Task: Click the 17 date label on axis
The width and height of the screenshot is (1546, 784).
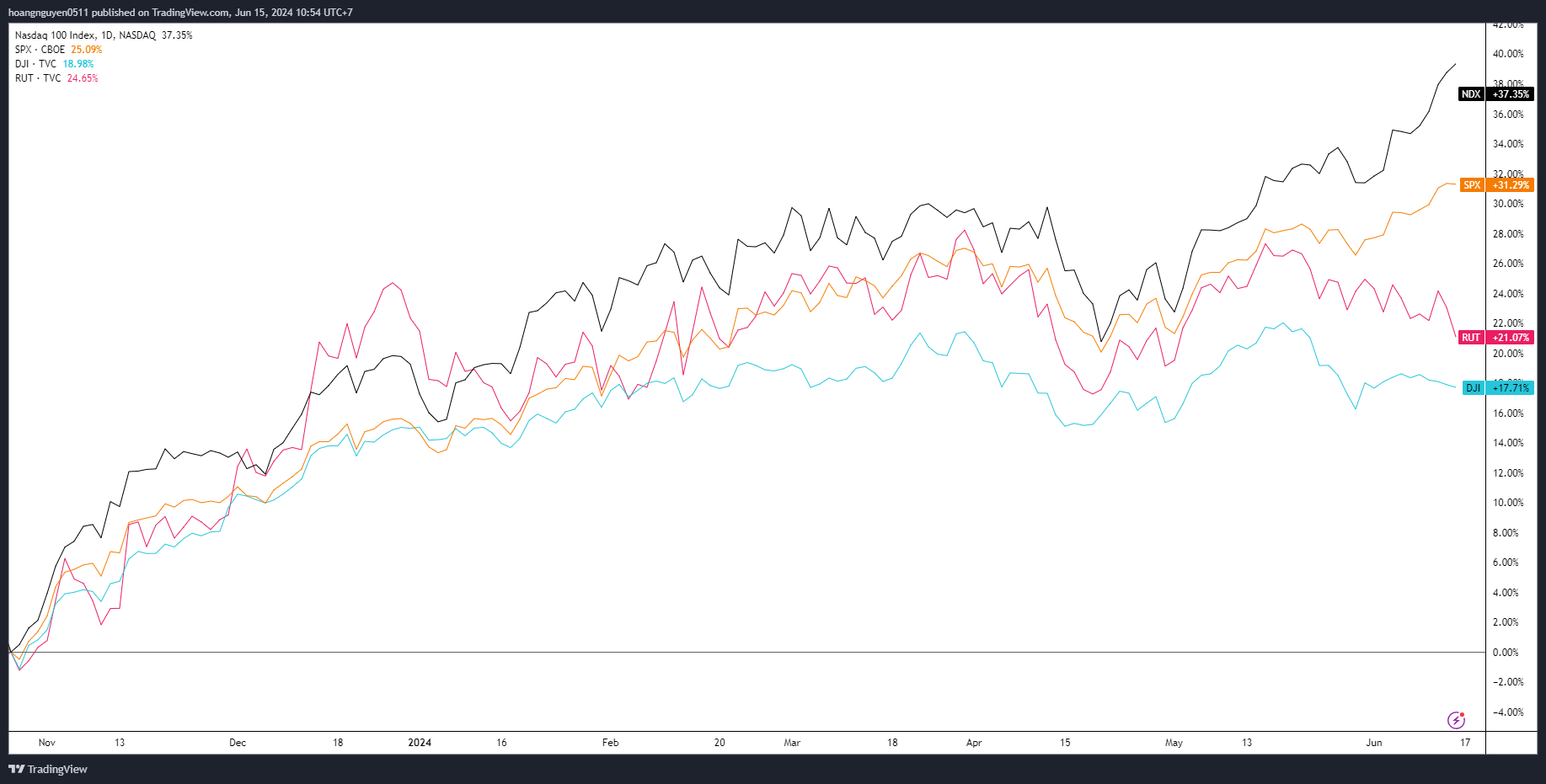Action: pyautogui.click(x=1465, y=743)
